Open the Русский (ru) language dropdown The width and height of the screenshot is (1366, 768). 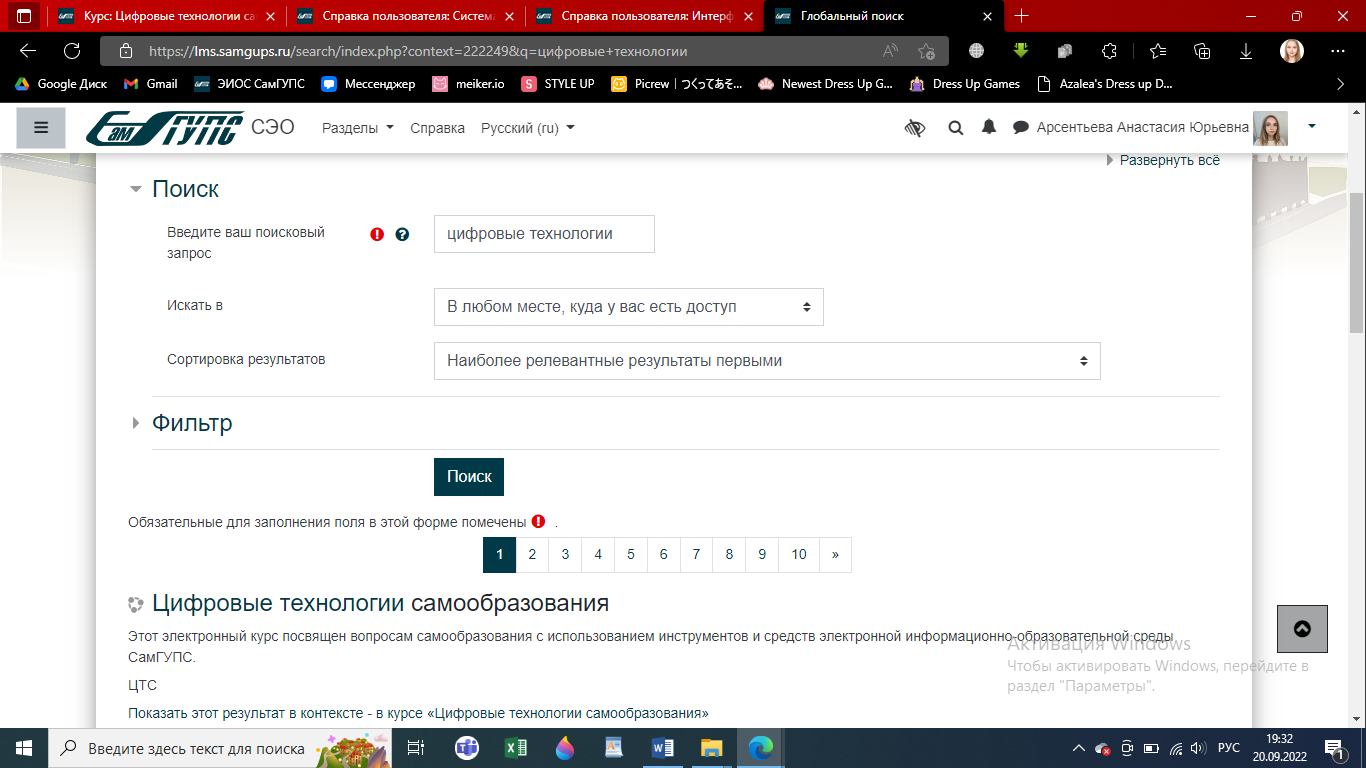click(528, 128)
